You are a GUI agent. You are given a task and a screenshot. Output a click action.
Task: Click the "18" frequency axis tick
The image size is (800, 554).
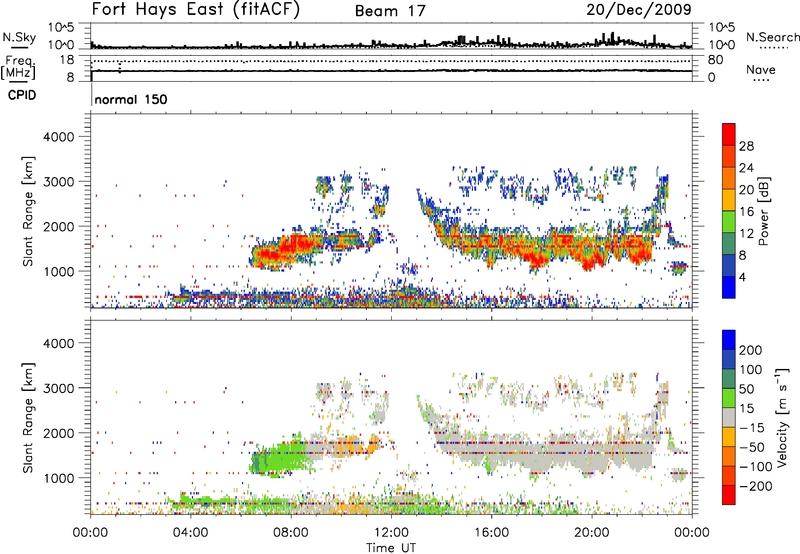point(67,60)
